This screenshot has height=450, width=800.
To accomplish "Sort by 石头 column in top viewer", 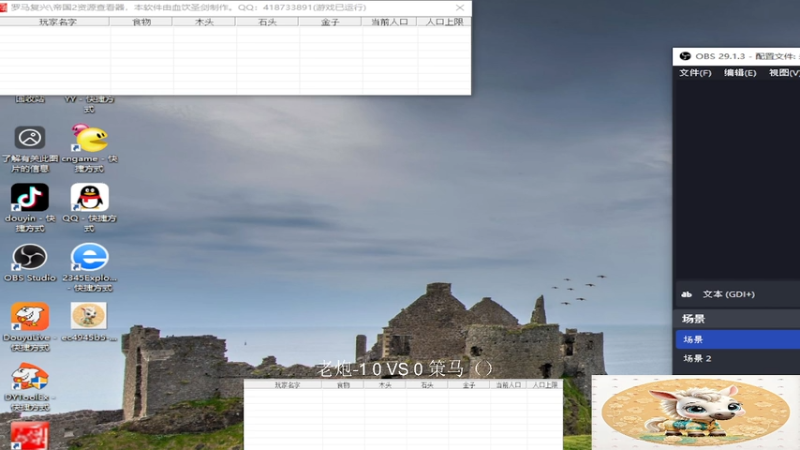I will (267, 22).
